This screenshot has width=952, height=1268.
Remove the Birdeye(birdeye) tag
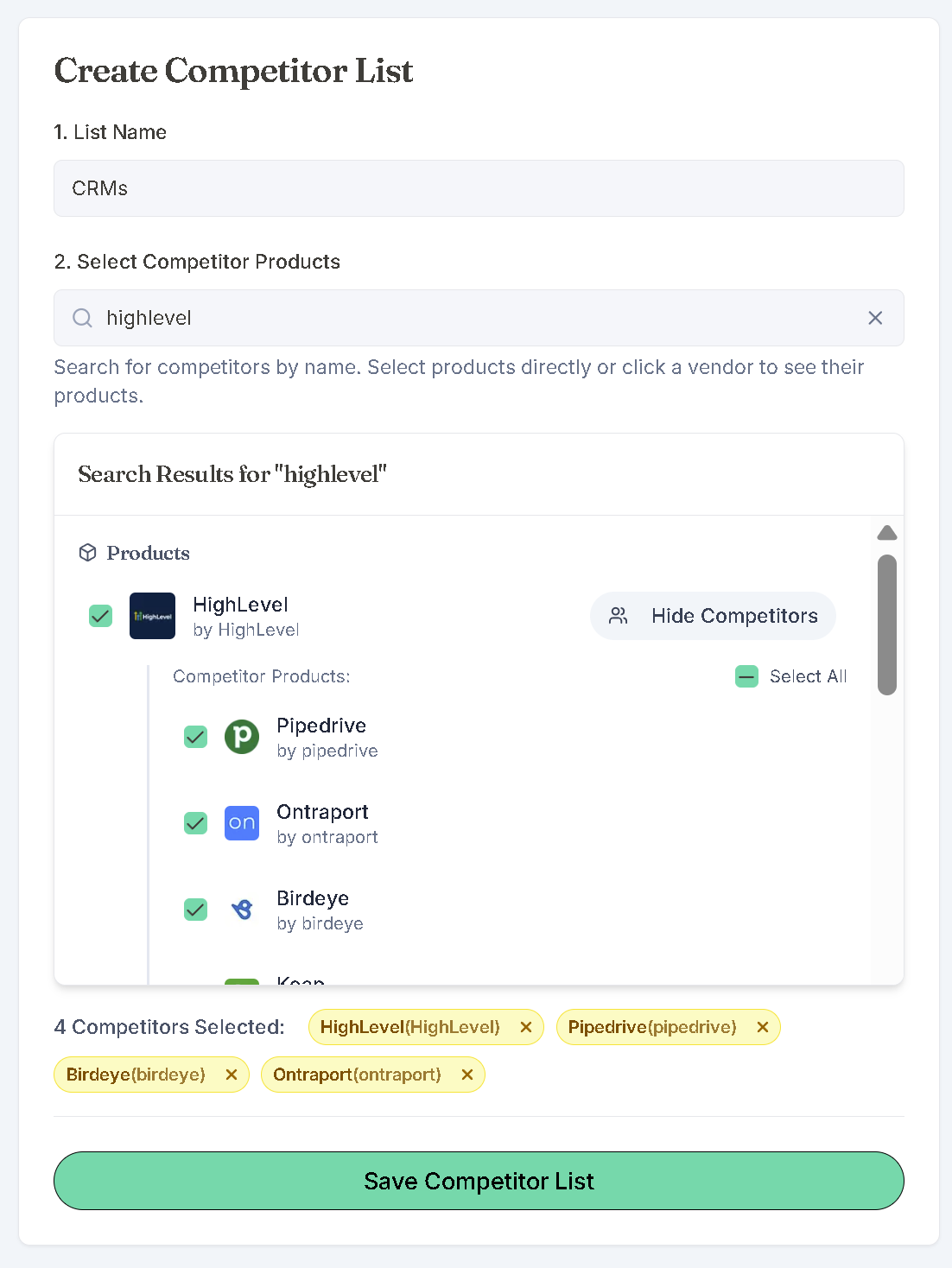pyautogui.click(x=231, y=1075)
